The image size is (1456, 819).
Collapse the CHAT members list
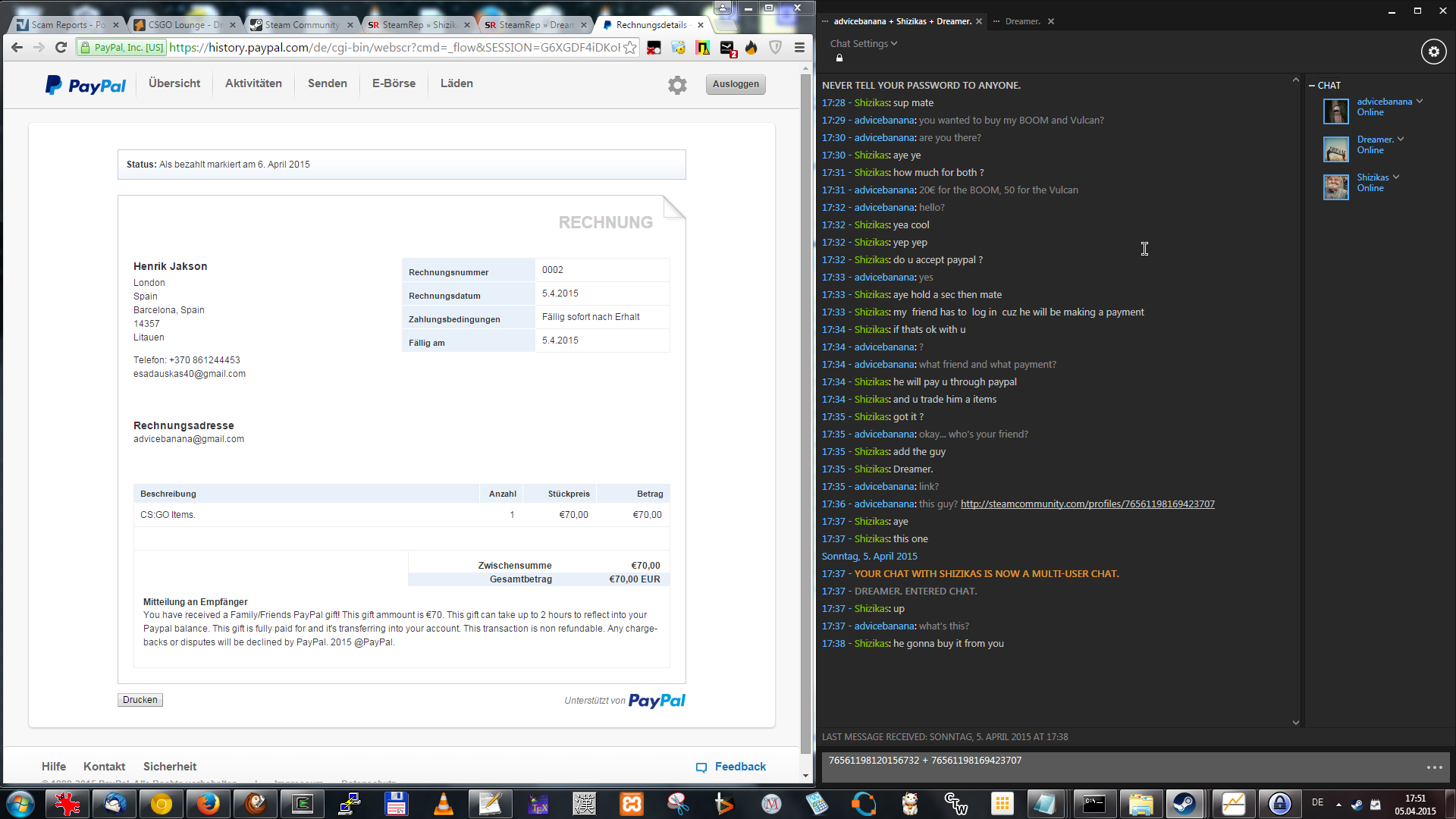1312,86
